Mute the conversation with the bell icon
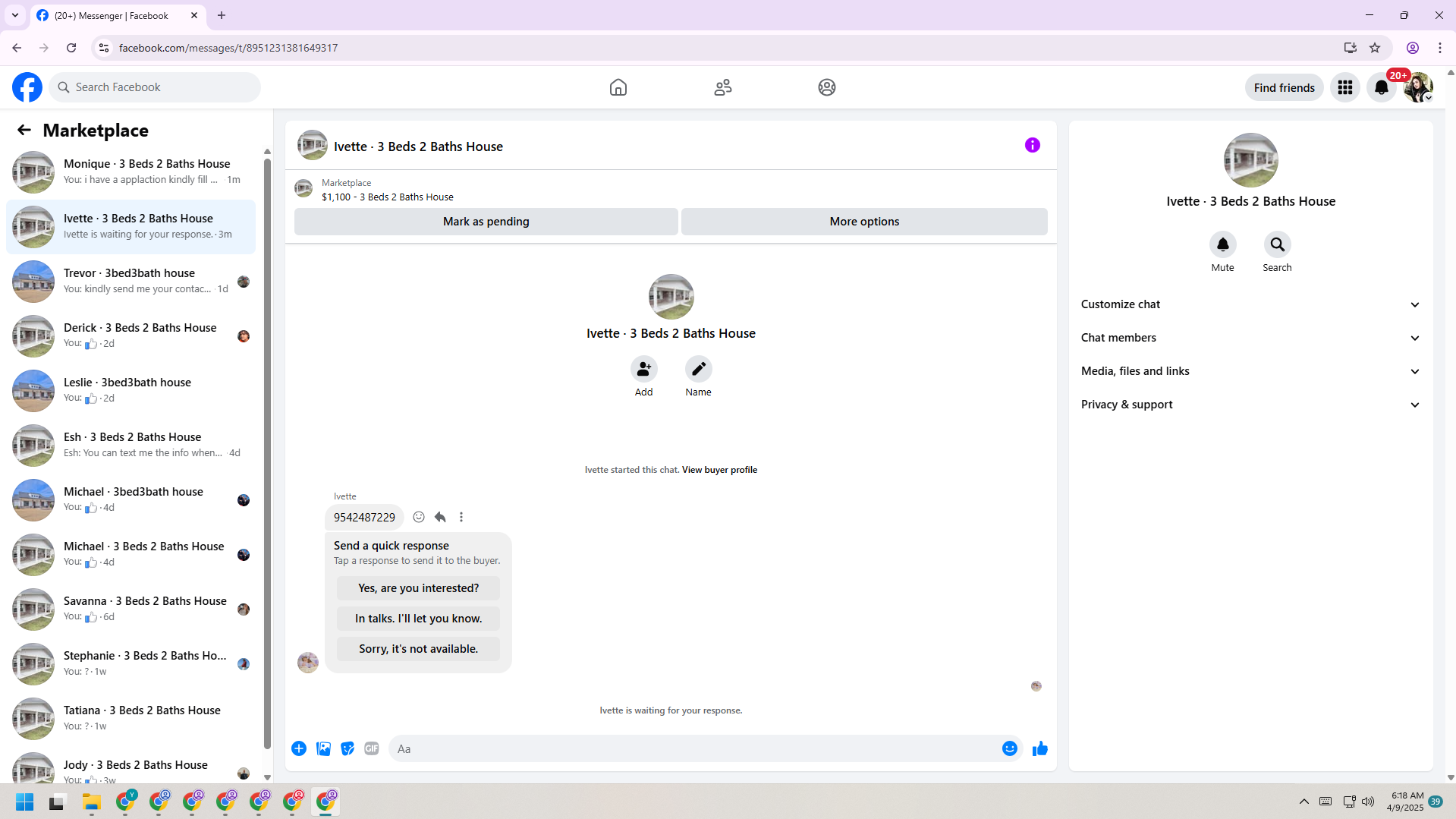Screen dimensions: 1456x819 (1223, 244)
